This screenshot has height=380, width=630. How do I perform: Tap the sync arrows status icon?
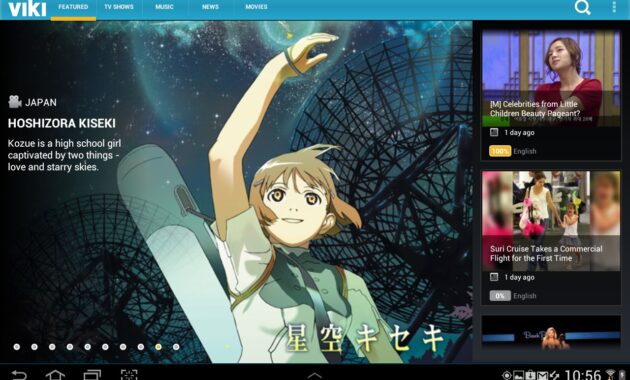(555, 376)
